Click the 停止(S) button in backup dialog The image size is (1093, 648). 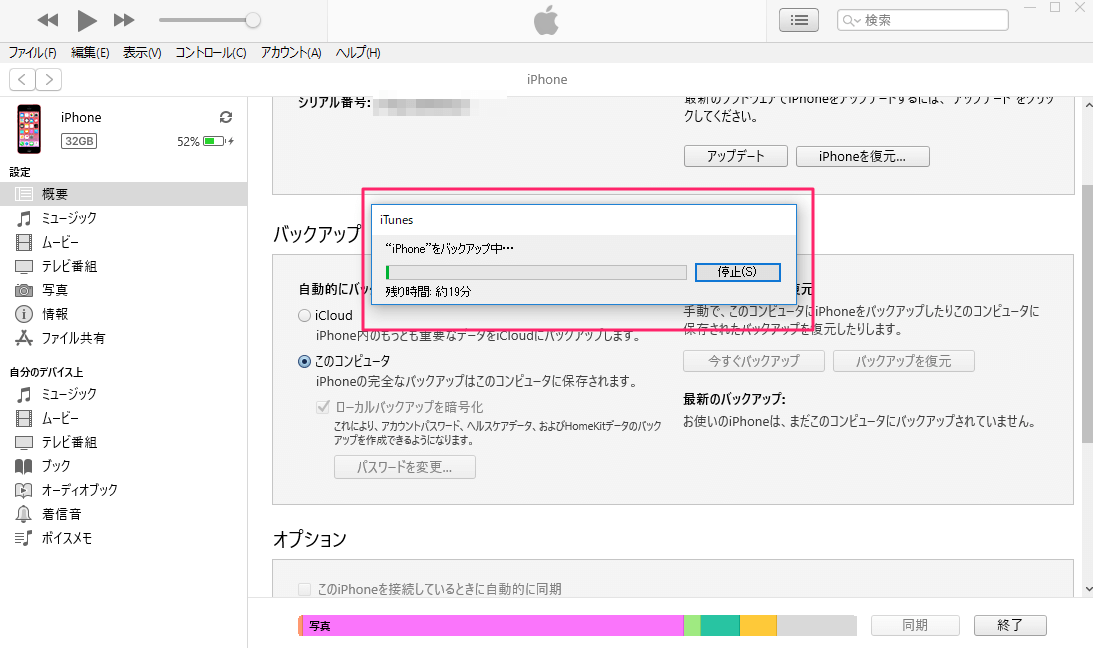point(737,272)
